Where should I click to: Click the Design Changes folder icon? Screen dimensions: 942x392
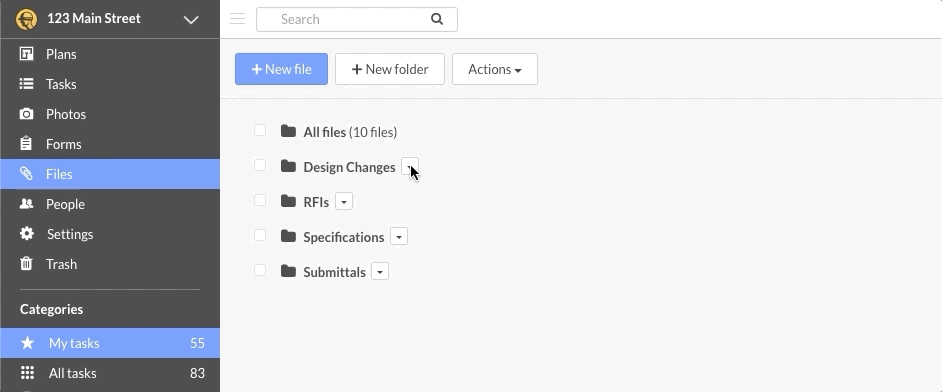pos(288,166)
